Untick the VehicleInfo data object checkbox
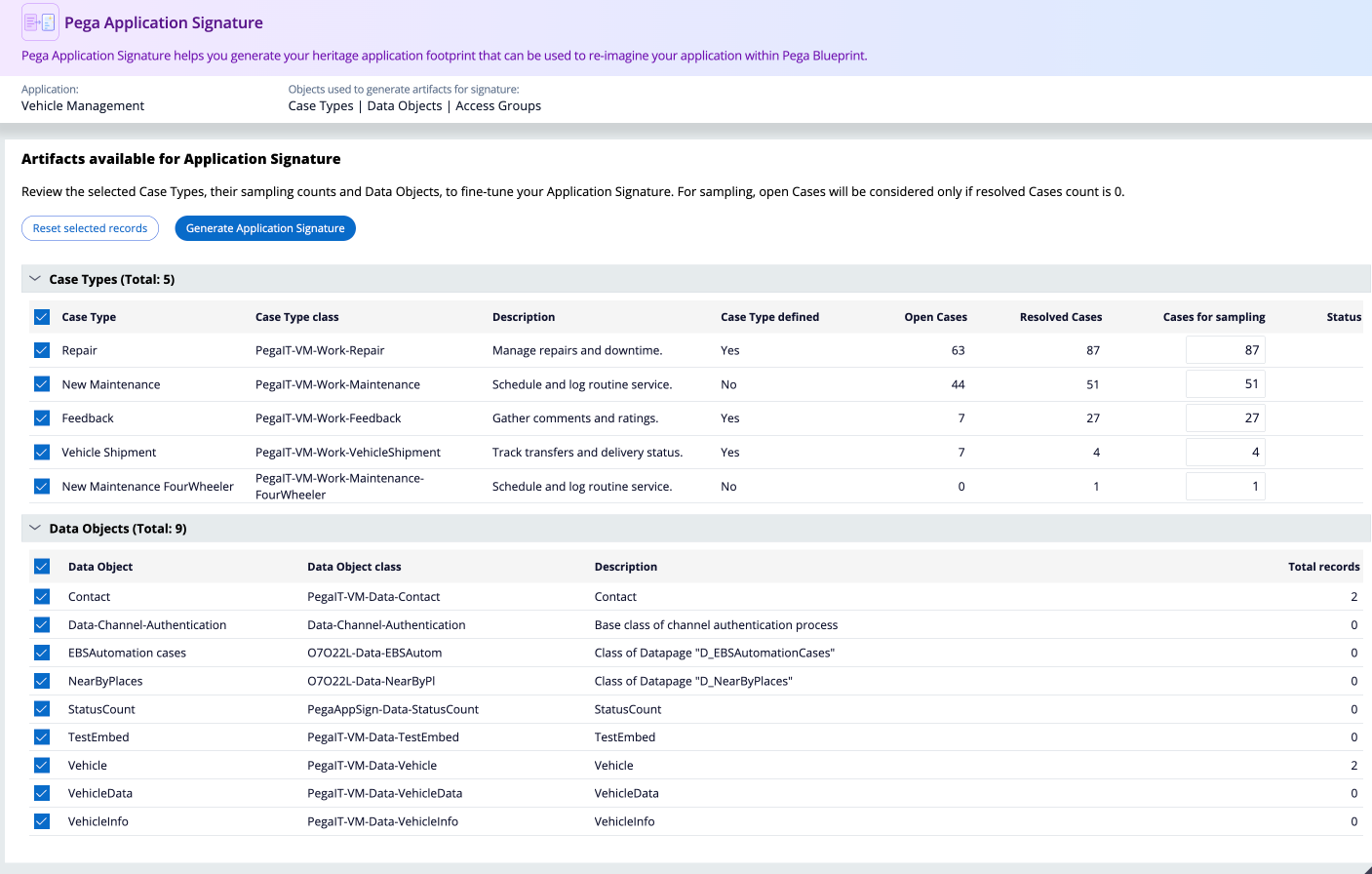The width and height of the screenshot is (1372, 874). pyautogui.click(x=42, y=821)
